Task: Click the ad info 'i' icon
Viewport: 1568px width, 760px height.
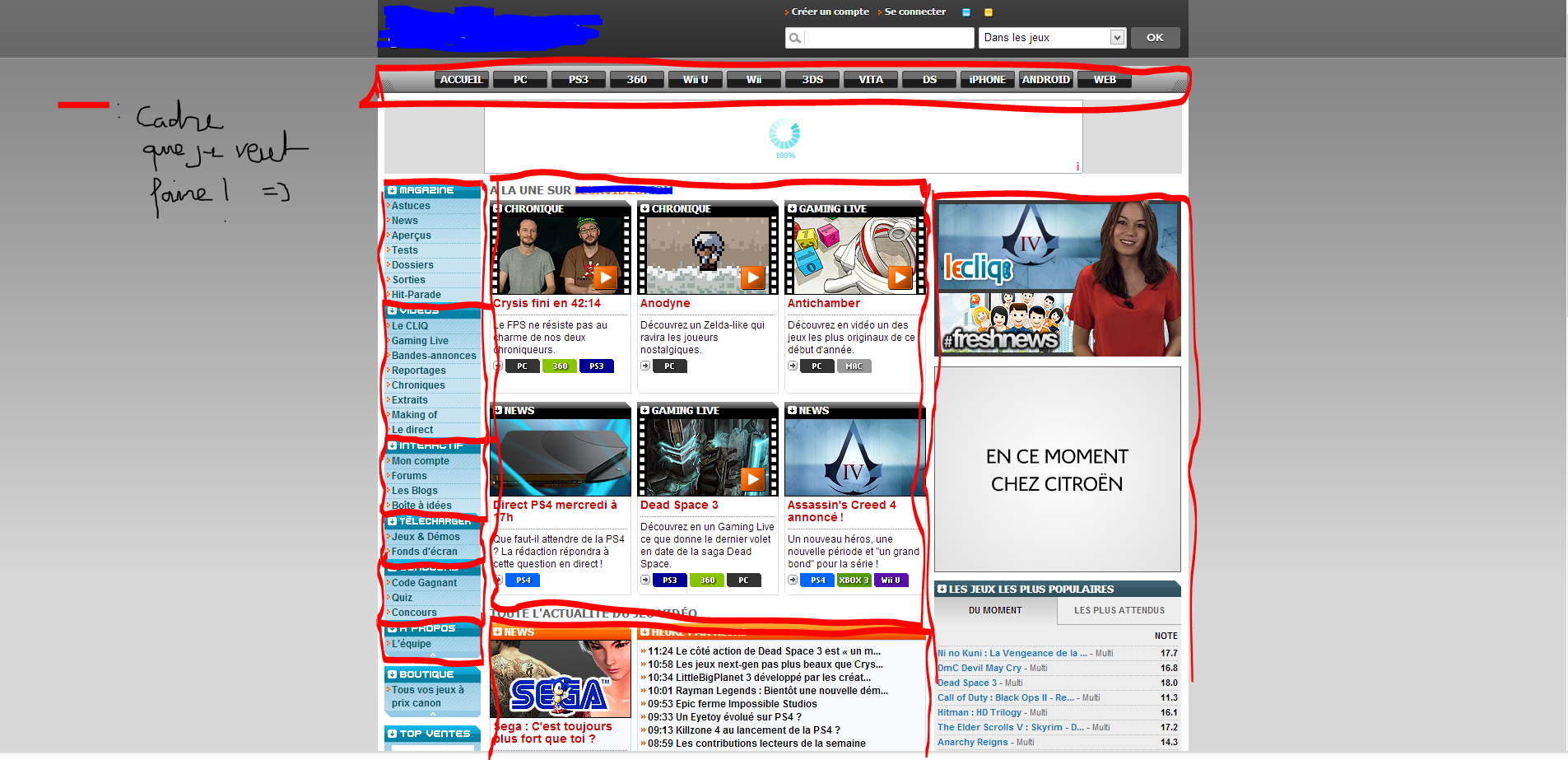Action: point(1077,167)
